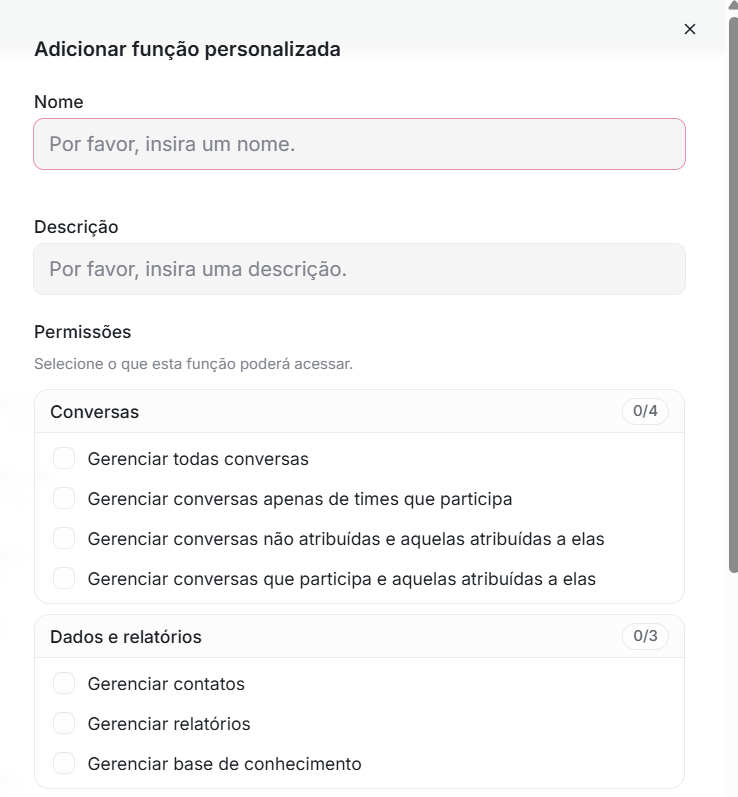Click the 0/3 counter badge in Dados e relatórios

coord(645,636)
